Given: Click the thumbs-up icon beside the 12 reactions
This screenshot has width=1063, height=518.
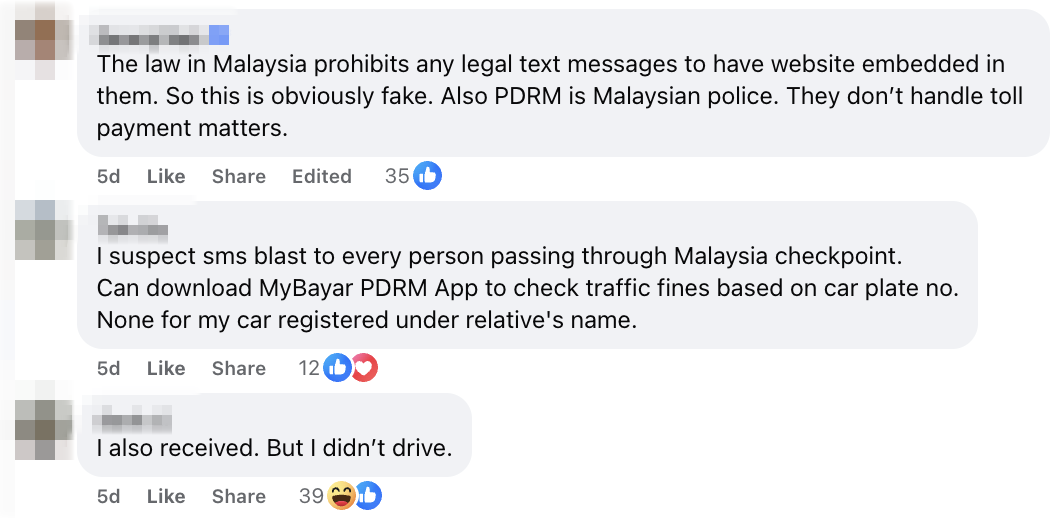Looking at the screenshot, I should point(337,368).
